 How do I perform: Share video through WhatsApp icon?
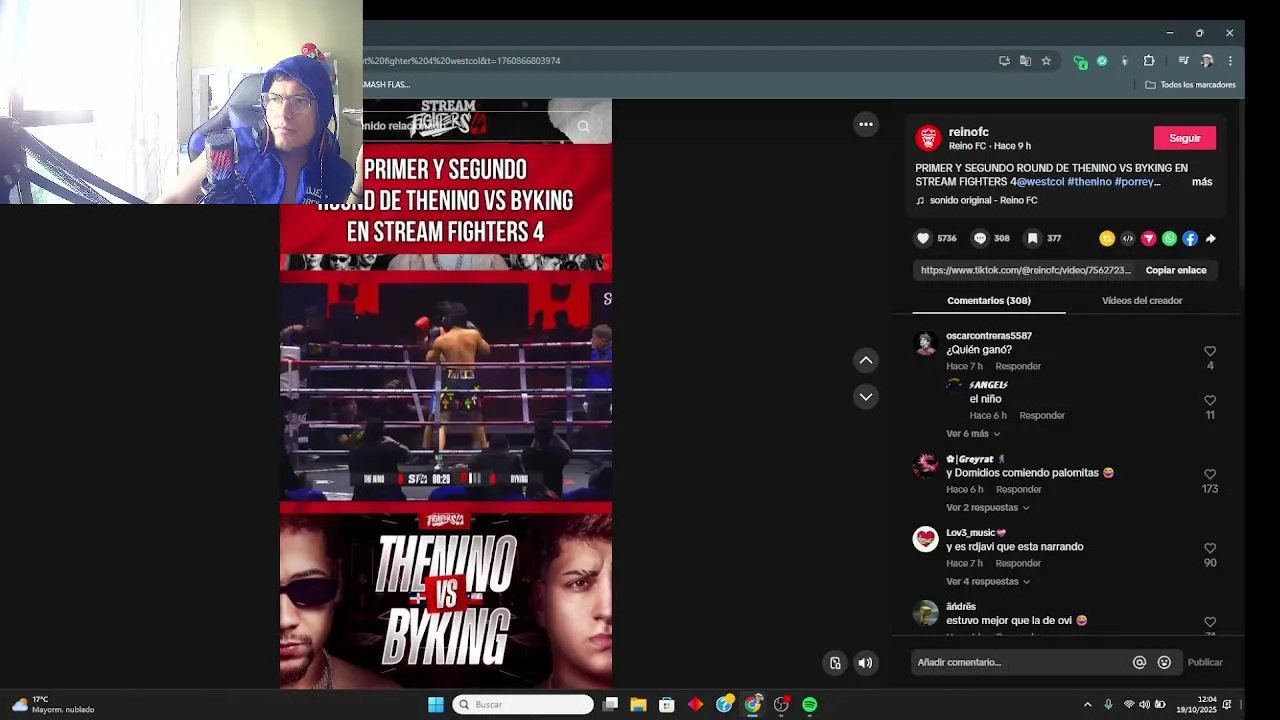click(x=1169, y=238)
